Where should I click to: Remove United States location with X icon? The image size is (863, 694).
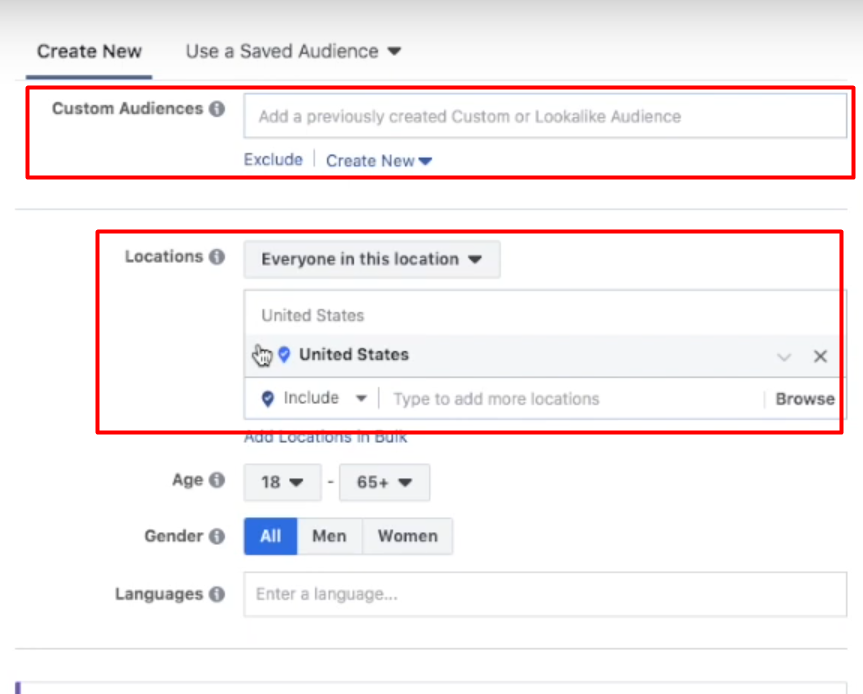point(820,356)
